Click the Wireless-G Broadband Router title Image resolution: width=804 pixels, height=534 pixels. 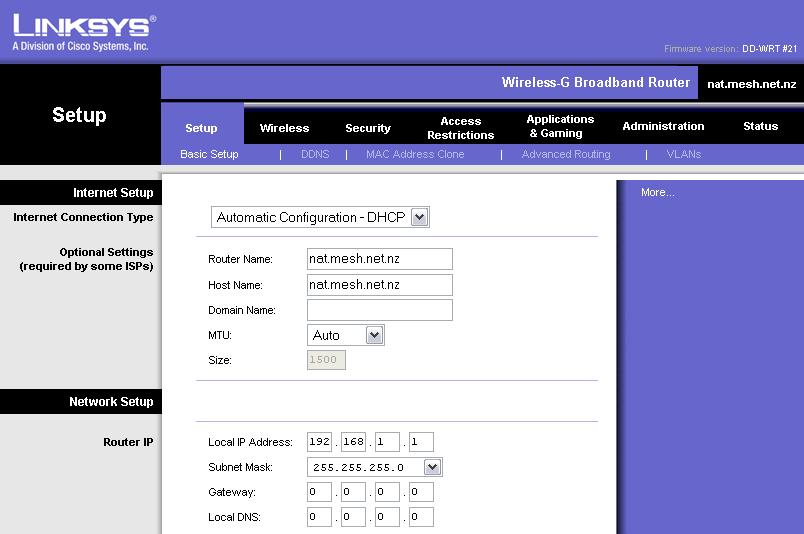pos(596,83)
